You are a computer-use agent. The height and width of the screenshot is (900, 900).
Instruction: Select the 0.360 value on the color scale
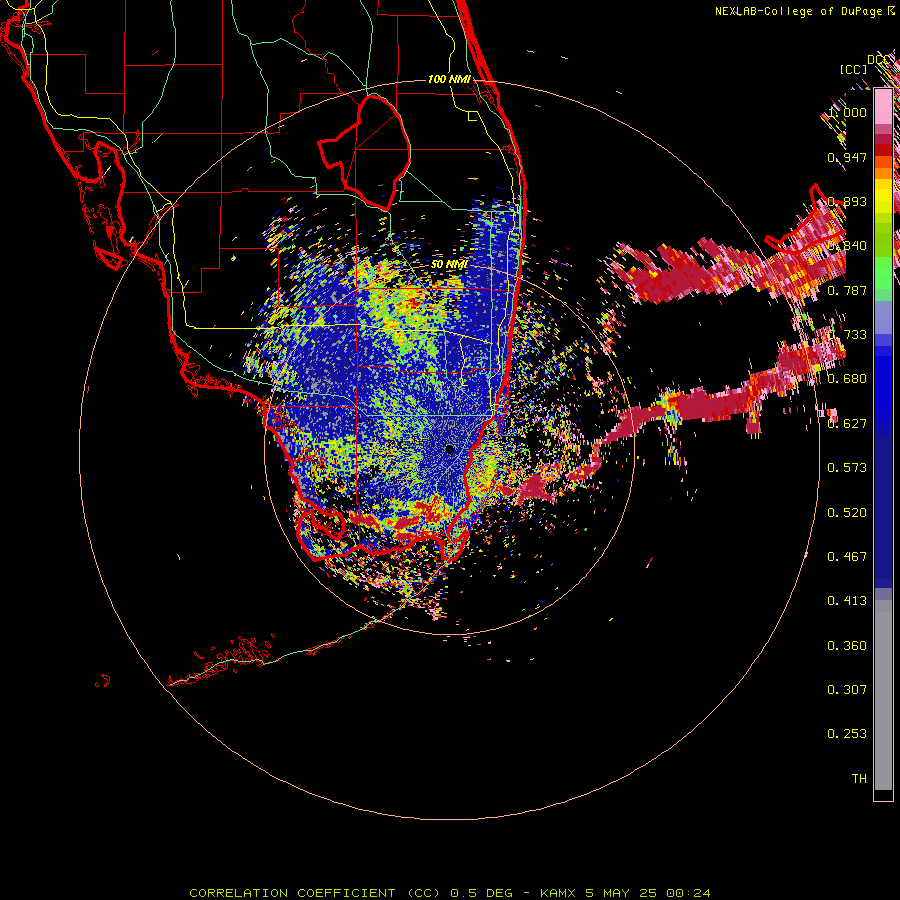click(847, 646)
